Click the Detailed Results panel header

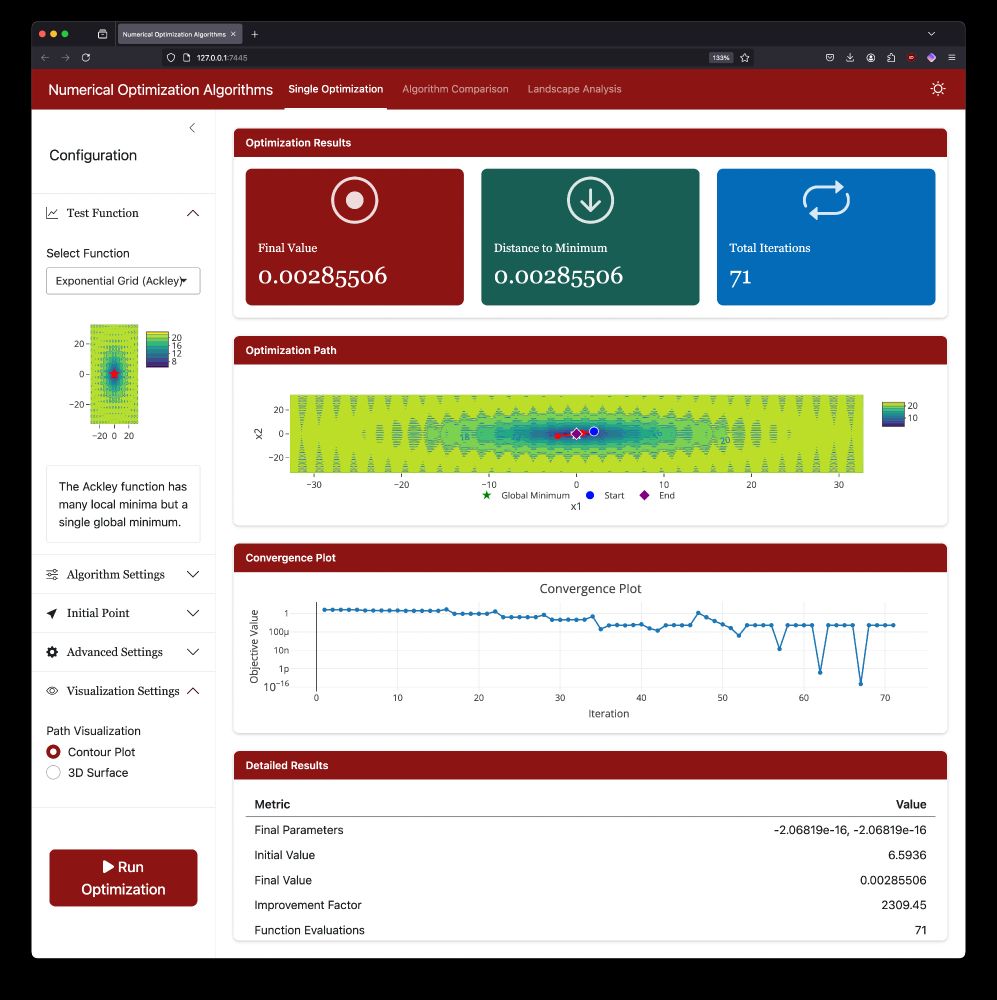pyautogui.click(x=590, y=765)
